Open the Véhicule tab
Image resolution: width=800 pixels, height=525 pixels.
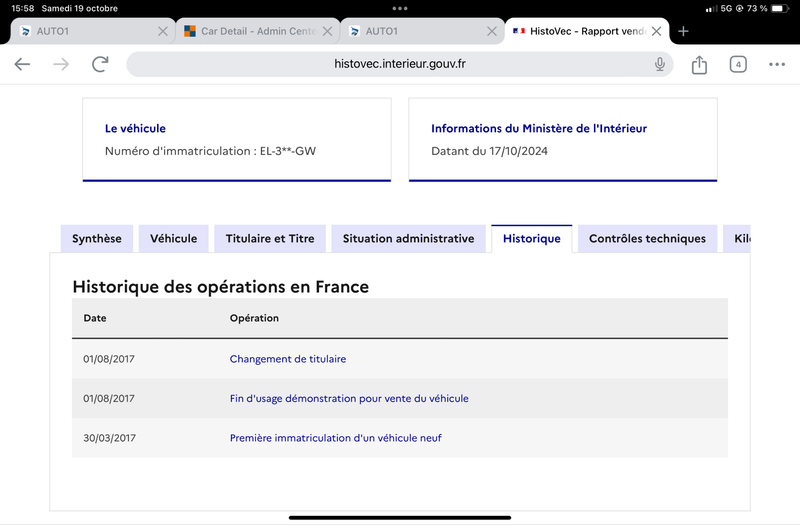pos(173,239)
